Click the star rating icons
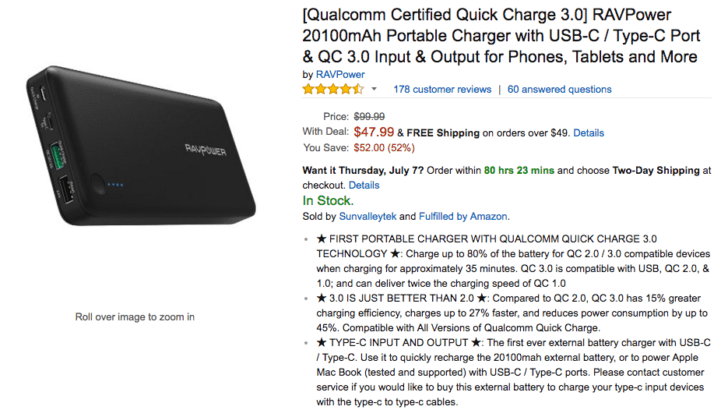Viewport: 728px width, 410px height. click(332, 89)
